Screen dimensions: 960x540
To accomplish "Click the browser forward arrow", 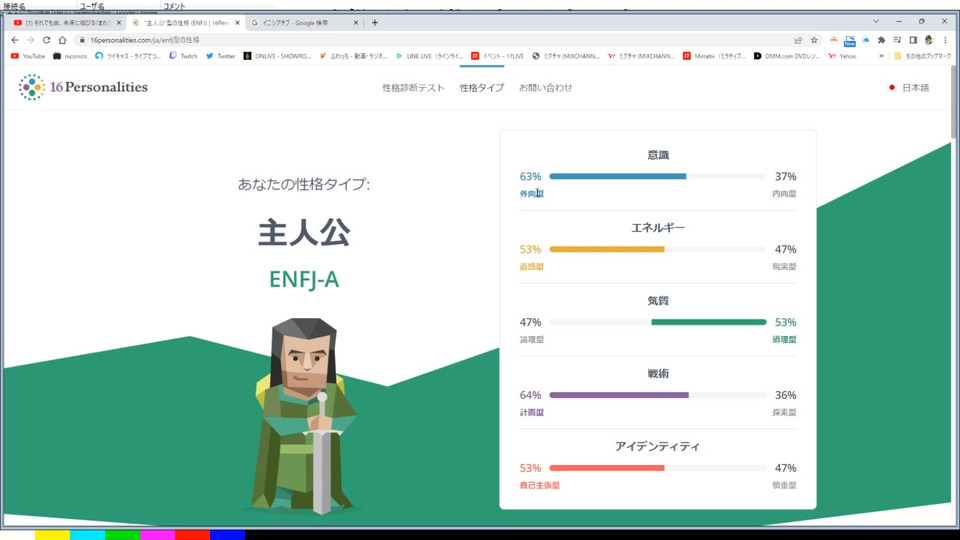I will (x=31, y=40).
